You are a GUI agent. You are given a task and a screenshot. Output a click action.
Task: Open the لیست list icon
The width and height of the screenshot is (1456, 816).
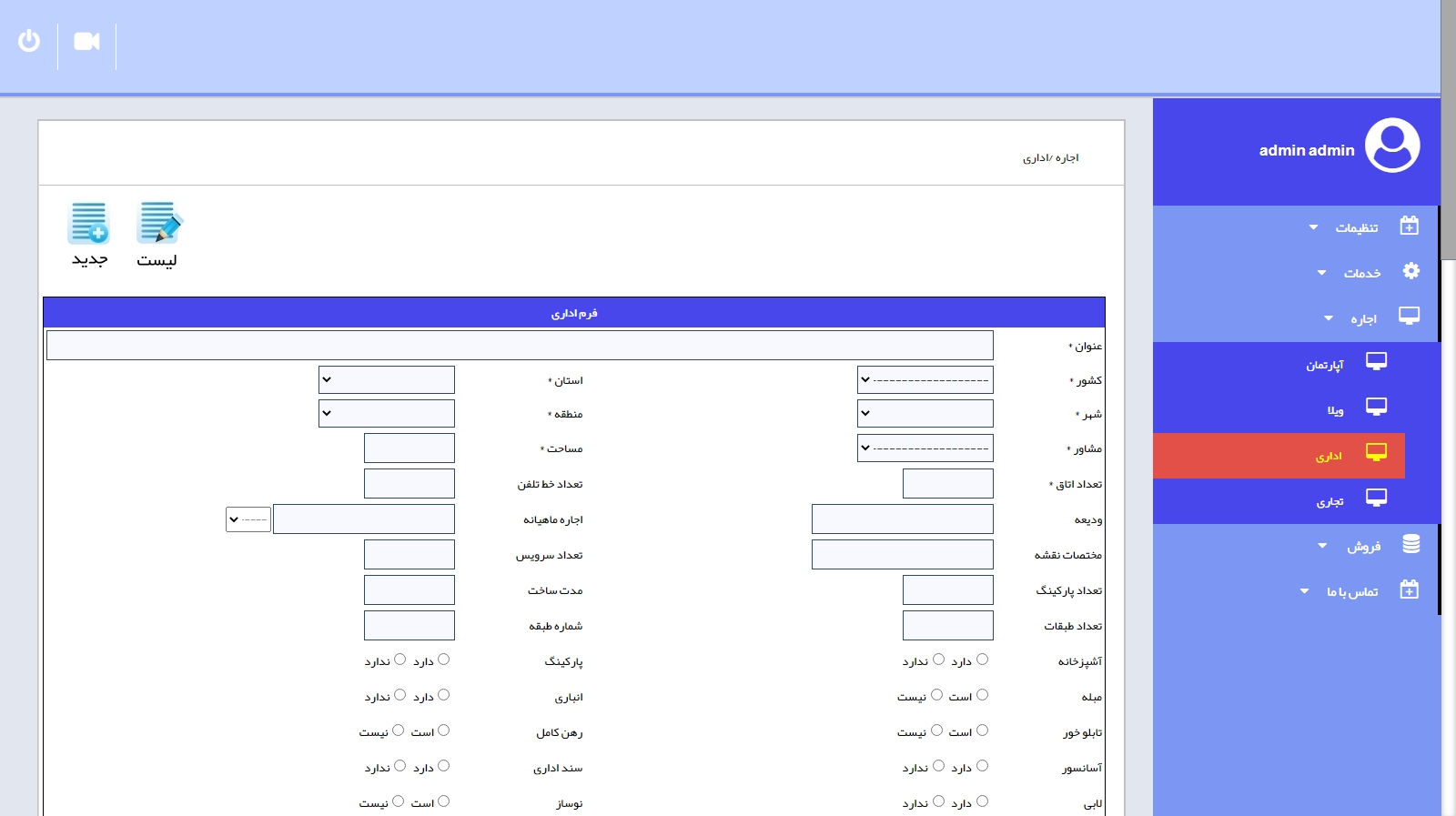click(x=158, y=224)
